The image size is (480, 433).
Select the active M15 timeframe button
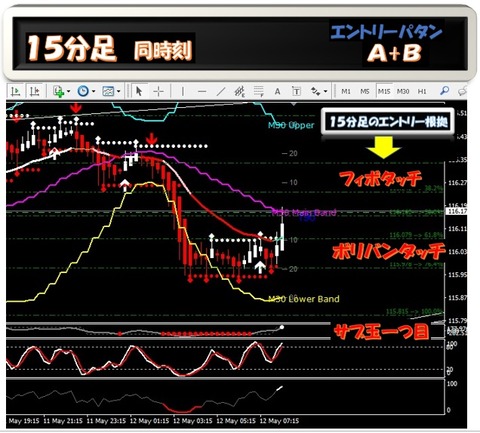click(384, 91)
